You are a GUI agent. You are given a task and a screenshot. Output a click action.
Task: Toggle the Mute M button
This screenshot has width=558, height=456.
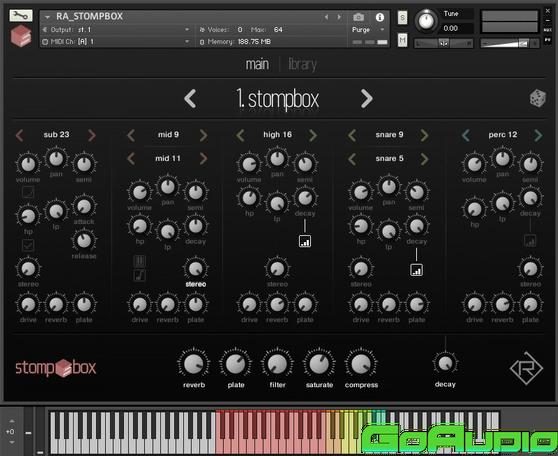click(402, 40)
